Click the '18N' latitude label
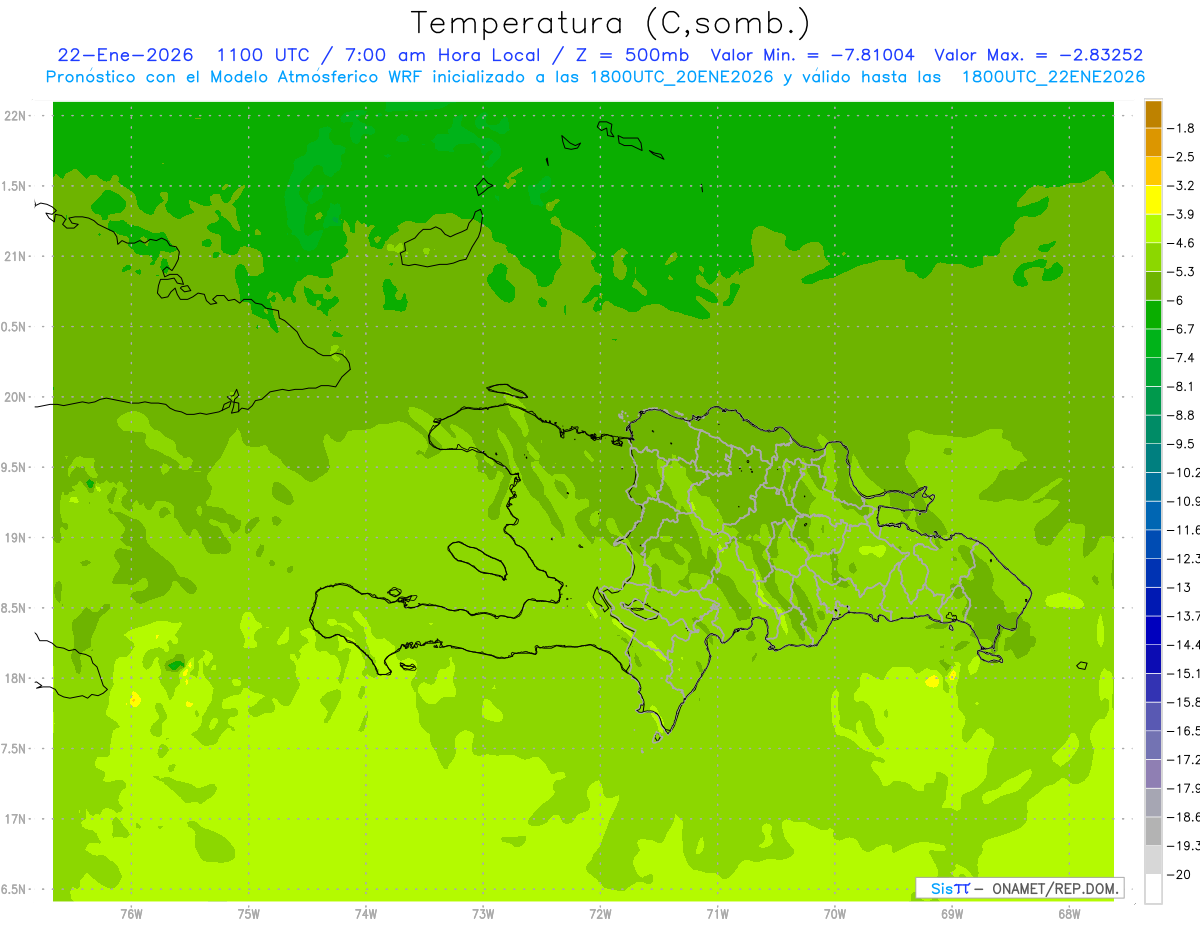This screenshot has width=1200, height=927. [15, 678]
